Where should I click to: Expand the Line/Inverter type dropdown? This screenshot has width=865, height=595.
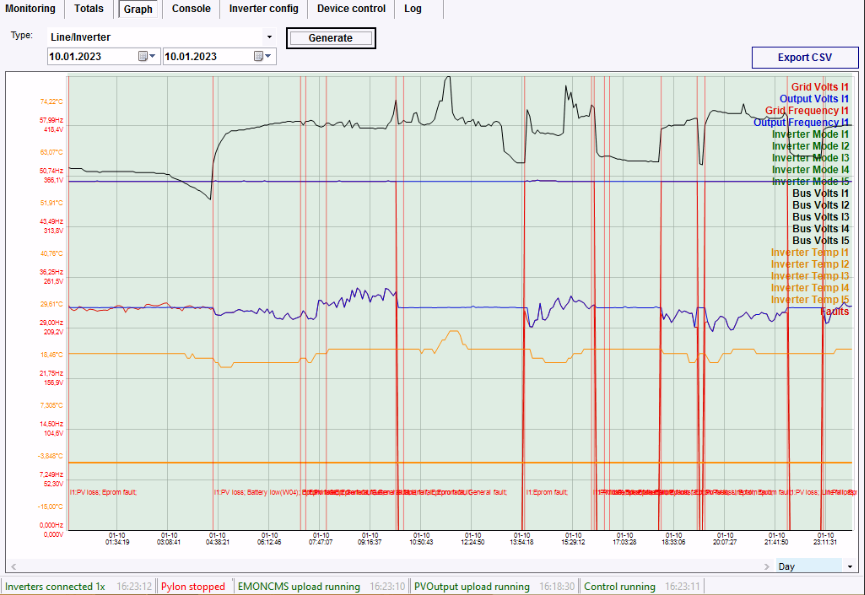(269, 37)
